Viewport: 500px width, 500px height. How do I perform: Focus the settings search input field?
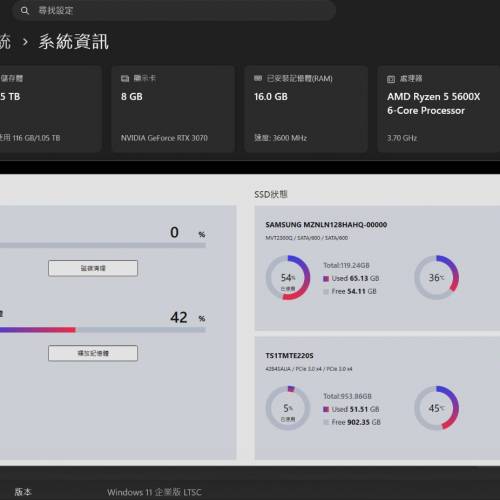[174, 10]
